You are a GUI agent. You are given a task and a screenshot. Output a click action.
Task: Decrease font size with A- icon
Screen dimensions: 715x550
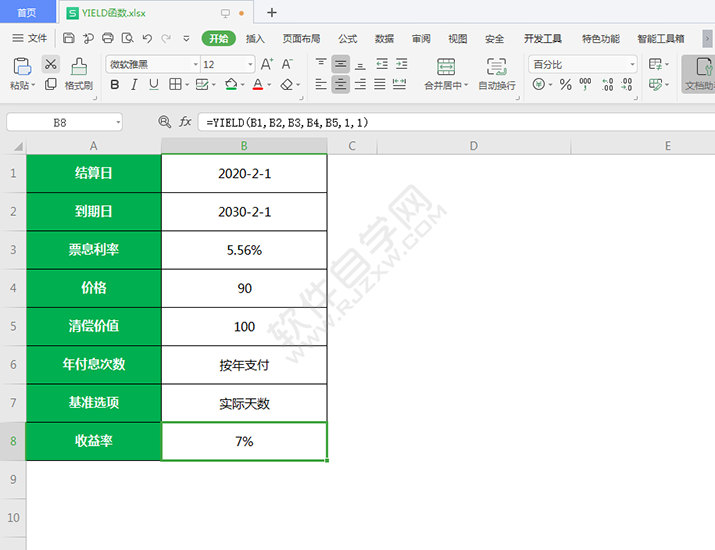[287, 64]
